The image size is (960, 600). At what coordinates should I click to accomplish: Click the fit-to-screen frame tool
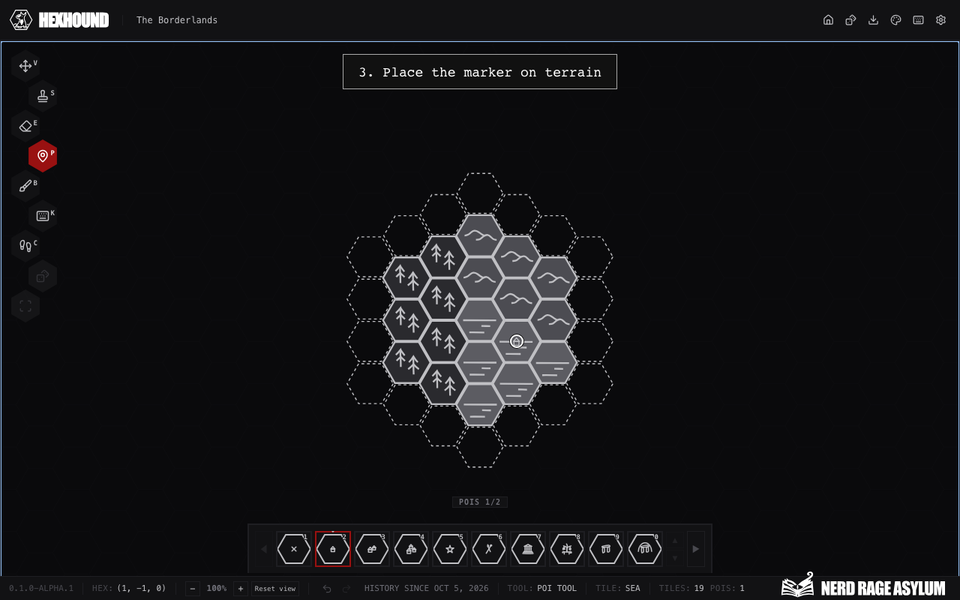coord(26,306)
